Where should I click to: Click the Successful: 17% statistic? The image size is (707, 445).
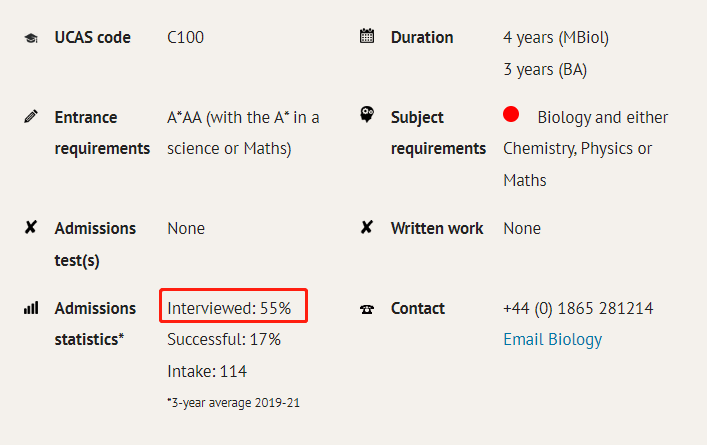pos(224,339)
